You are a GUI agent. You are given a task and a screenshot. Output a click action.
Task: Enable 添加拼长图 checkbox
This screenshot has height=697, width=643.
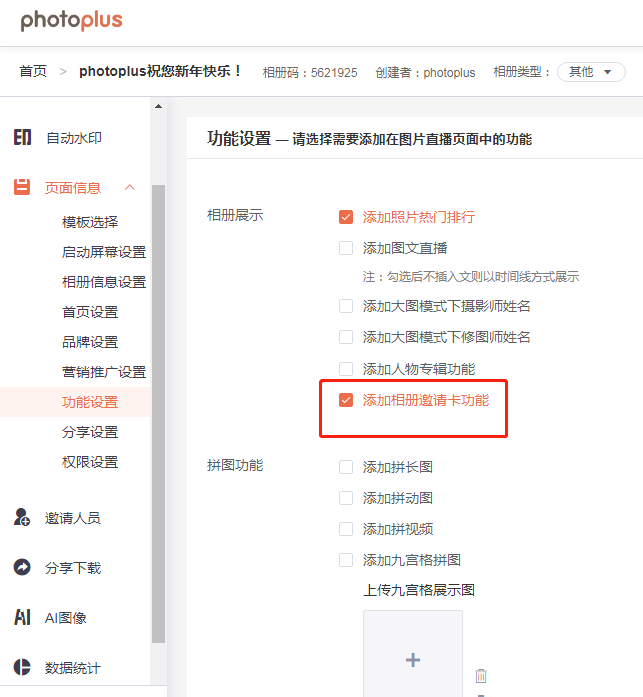click(x=346, y=467)
